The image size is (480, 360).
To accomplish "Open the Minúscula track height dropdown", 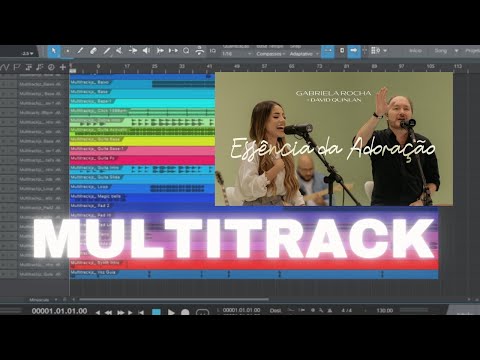I will tap(43, 300).
